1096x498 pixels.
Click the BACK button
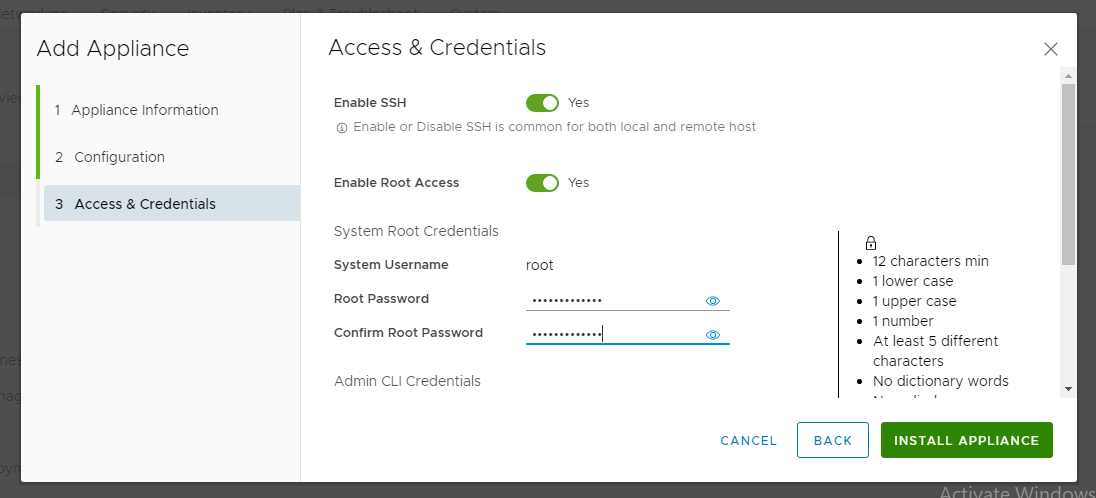(x=832, y=440)
